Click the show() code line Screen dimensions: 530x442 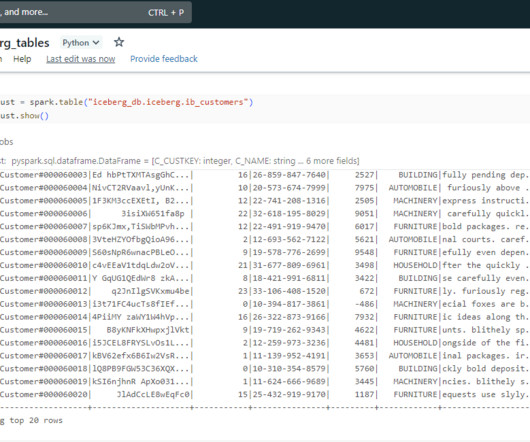24,116
